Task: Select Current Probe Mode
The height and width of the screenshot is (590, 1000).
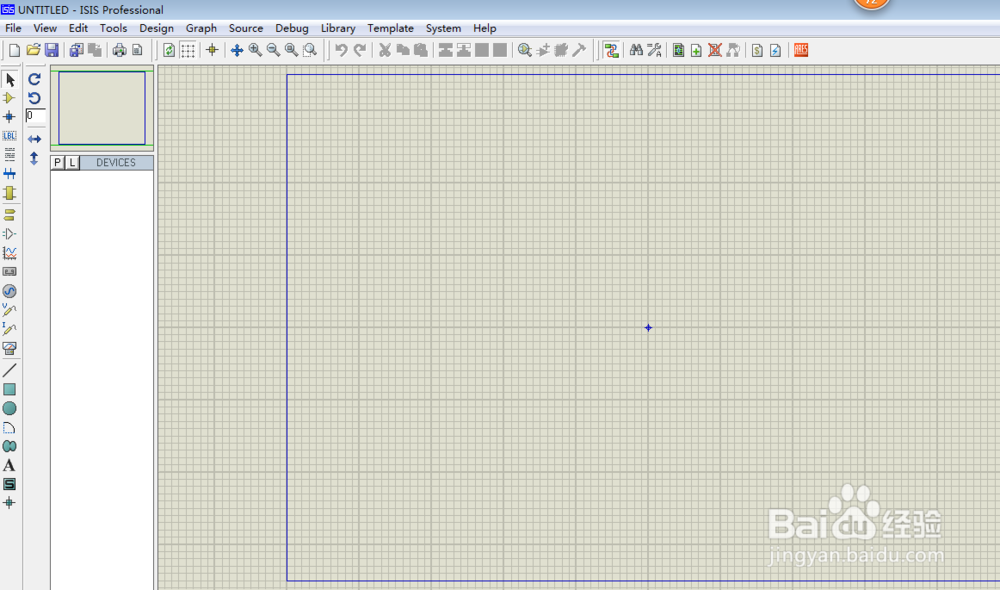Action: pos(10,329)
